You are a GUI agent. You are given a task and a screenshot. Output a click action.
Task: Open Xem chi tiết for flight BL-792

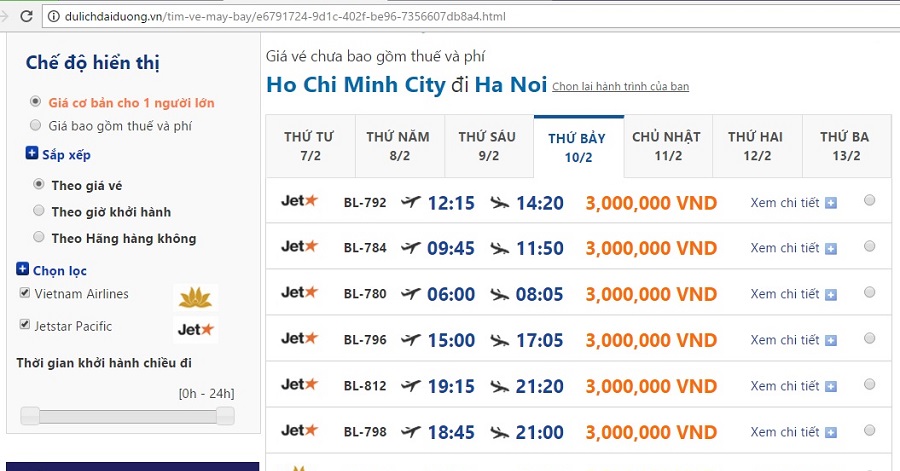785,203
